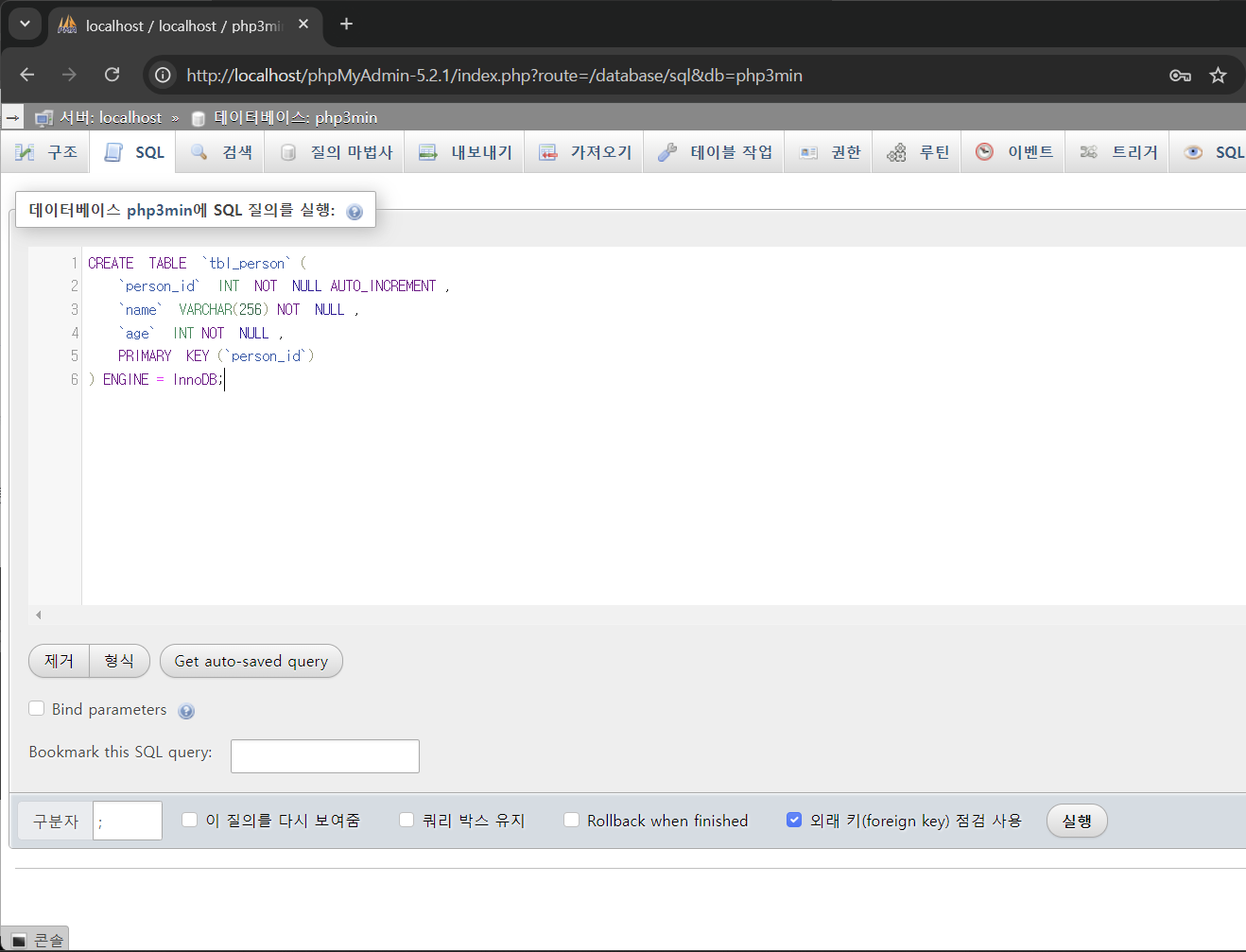Go forward in browser history
The image size is (1246, 952).
(69, 75)
